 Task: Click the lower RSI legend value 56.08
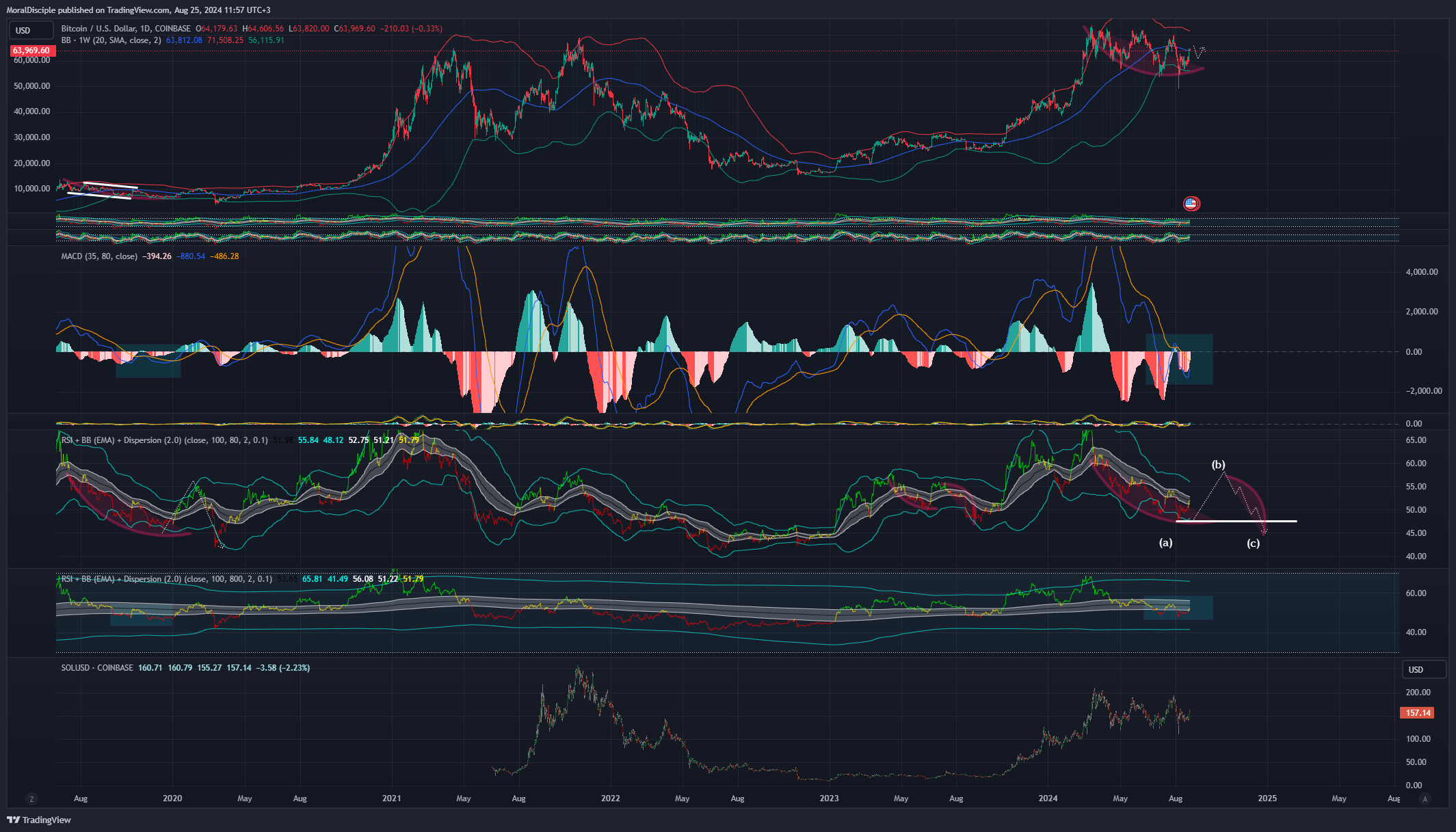coord(363,579)
